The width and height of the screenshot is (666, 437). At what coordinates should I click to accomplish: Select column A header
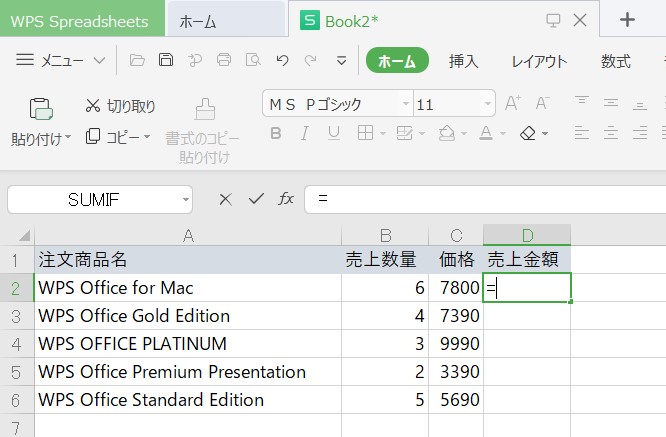point(188,235)
